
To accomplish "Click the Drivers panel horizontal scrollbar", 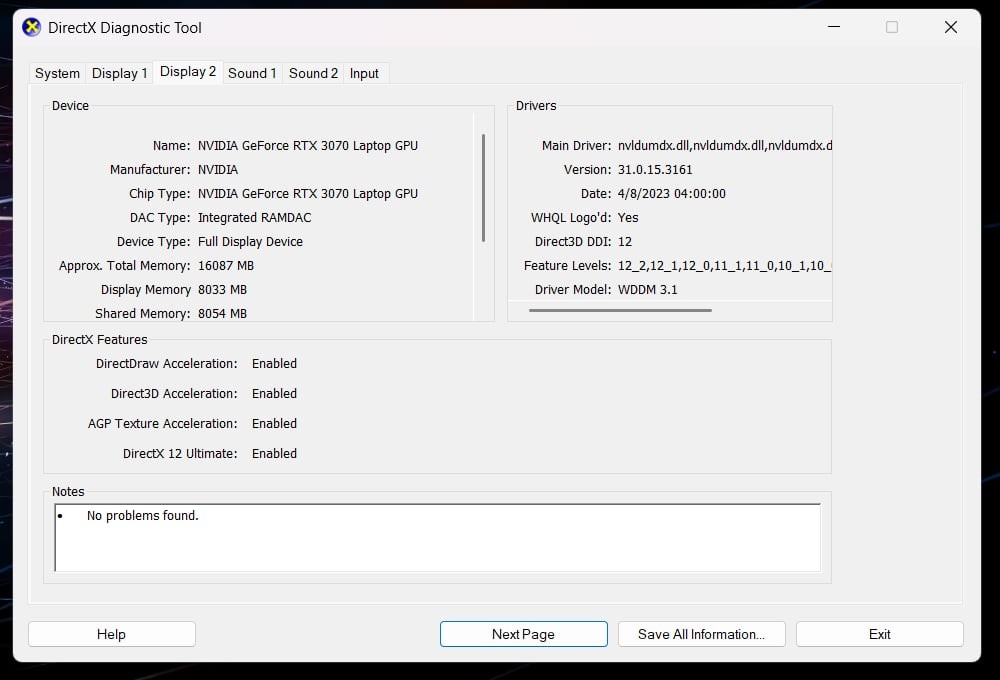I will [620, 311].
